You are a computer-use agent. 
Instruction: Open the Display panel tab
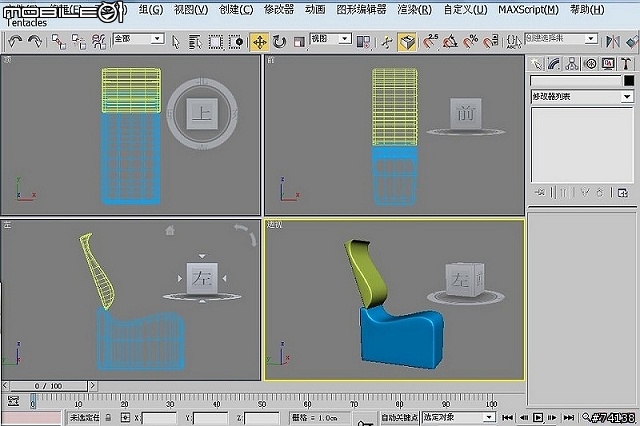point(608,64)
